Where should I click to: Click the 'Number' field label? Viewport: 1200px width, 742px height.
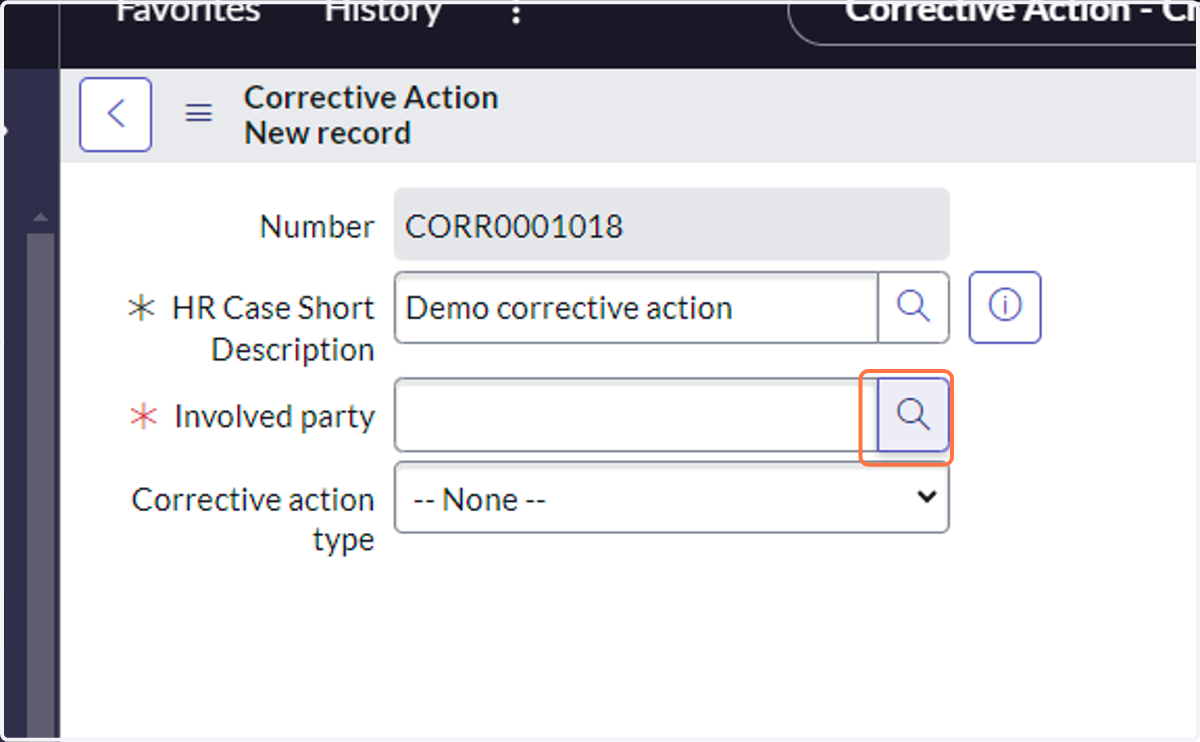[x=317, y=227]
